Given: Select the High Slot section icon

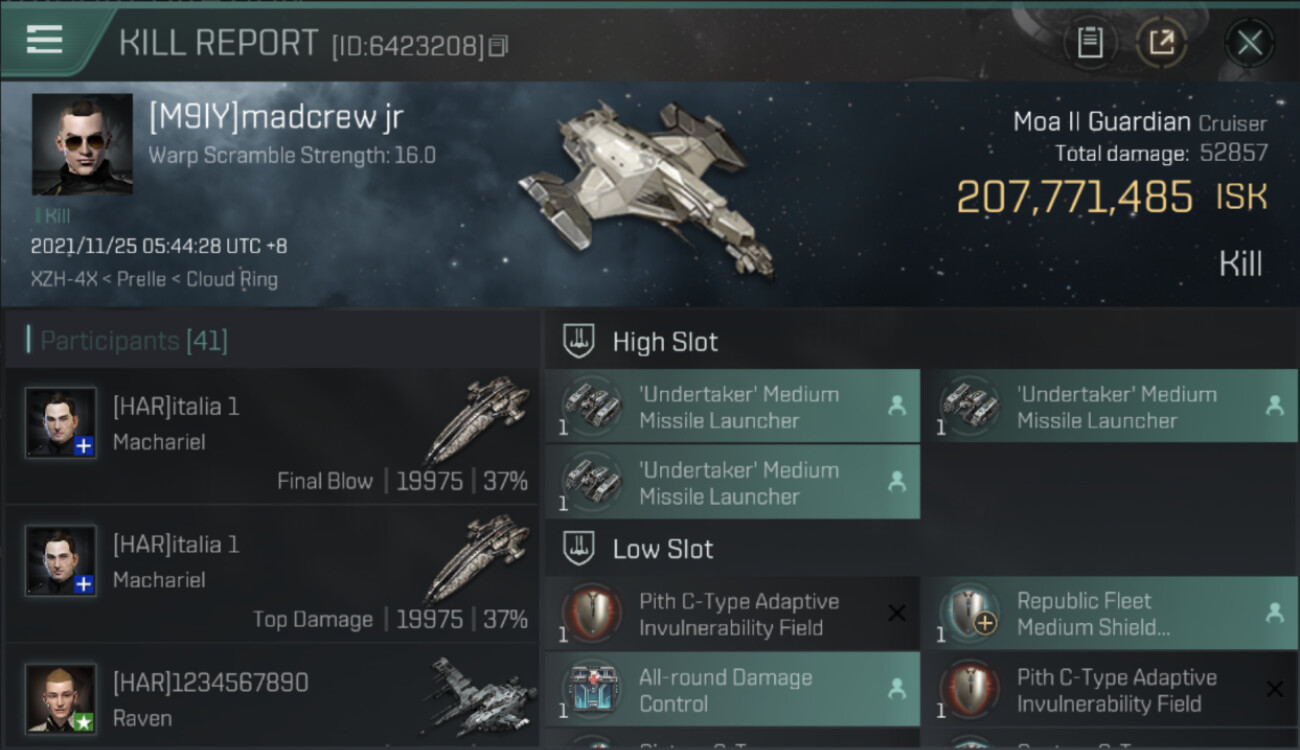Looking at the screenshot, I should pyautogui.click(x=578, y=342).
